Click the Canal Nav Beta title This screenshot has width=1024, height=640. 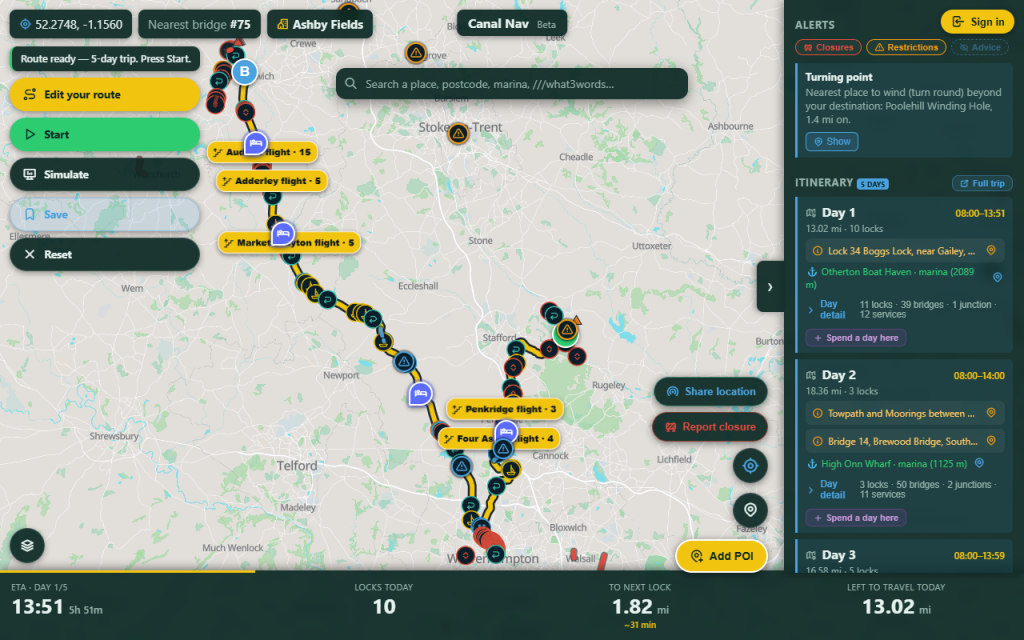[511, 24]
